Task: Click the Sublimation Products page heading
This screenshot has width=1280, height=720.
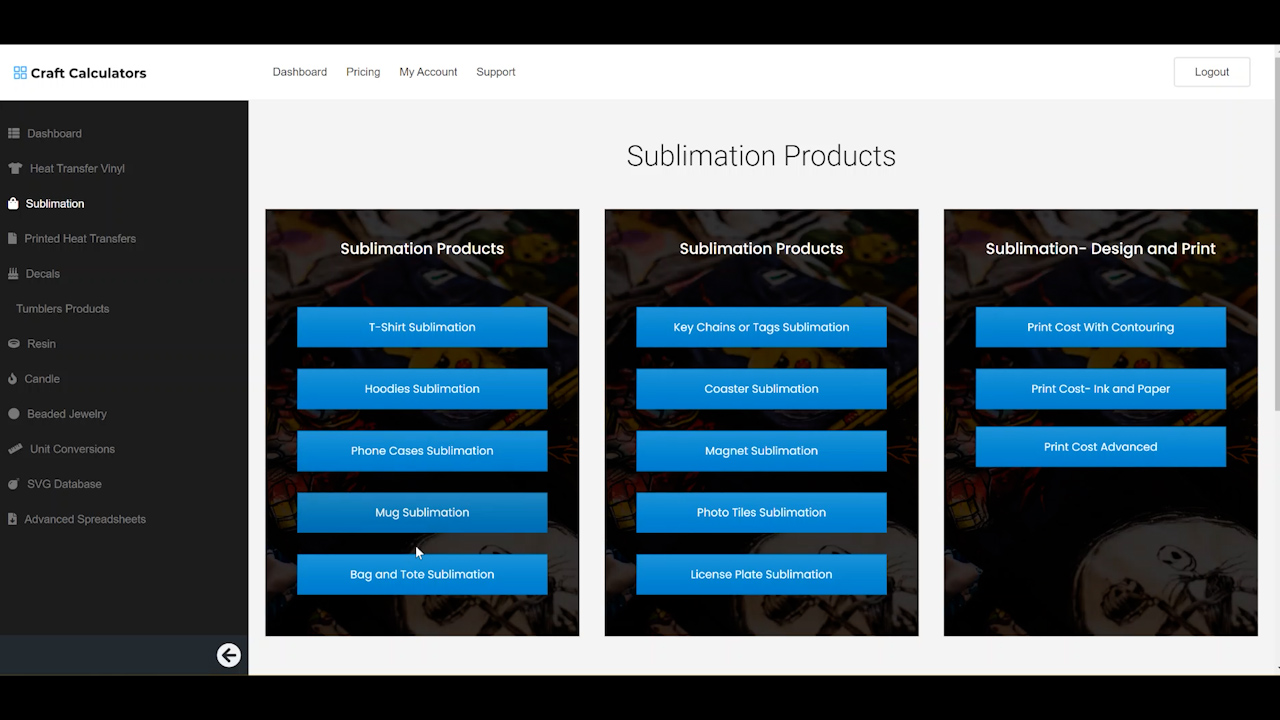Action: [x=761, y=156]
